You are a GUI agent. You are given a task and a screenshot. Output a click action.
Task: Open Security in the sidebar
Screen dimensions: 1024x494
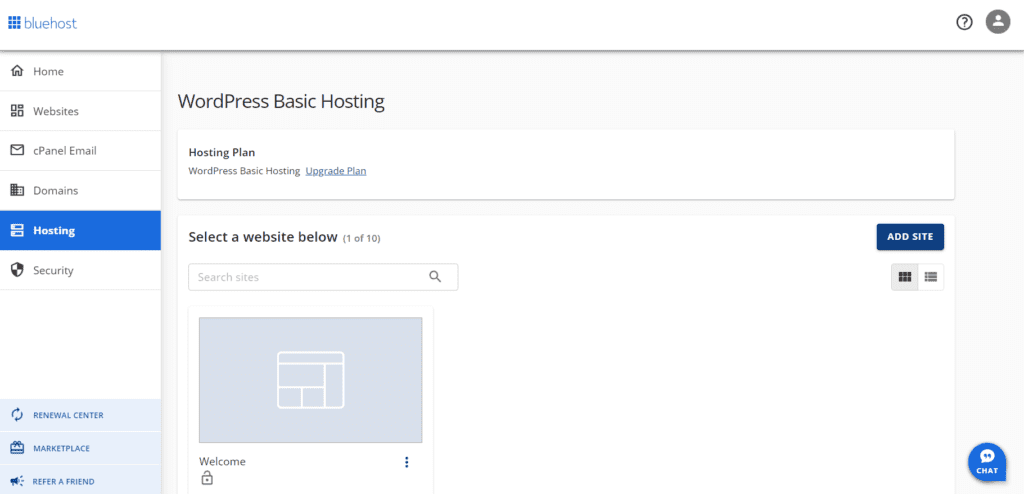[x=80, y=271]
